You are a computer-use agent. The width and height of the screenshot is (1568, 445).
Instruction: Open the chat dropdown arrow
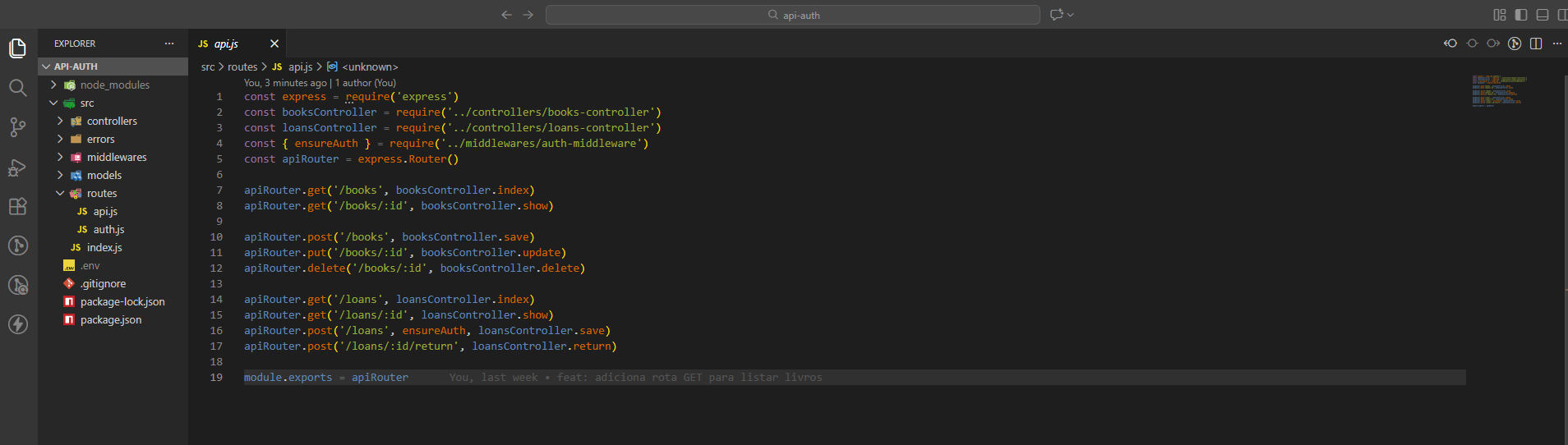[x=1071, y=15]
